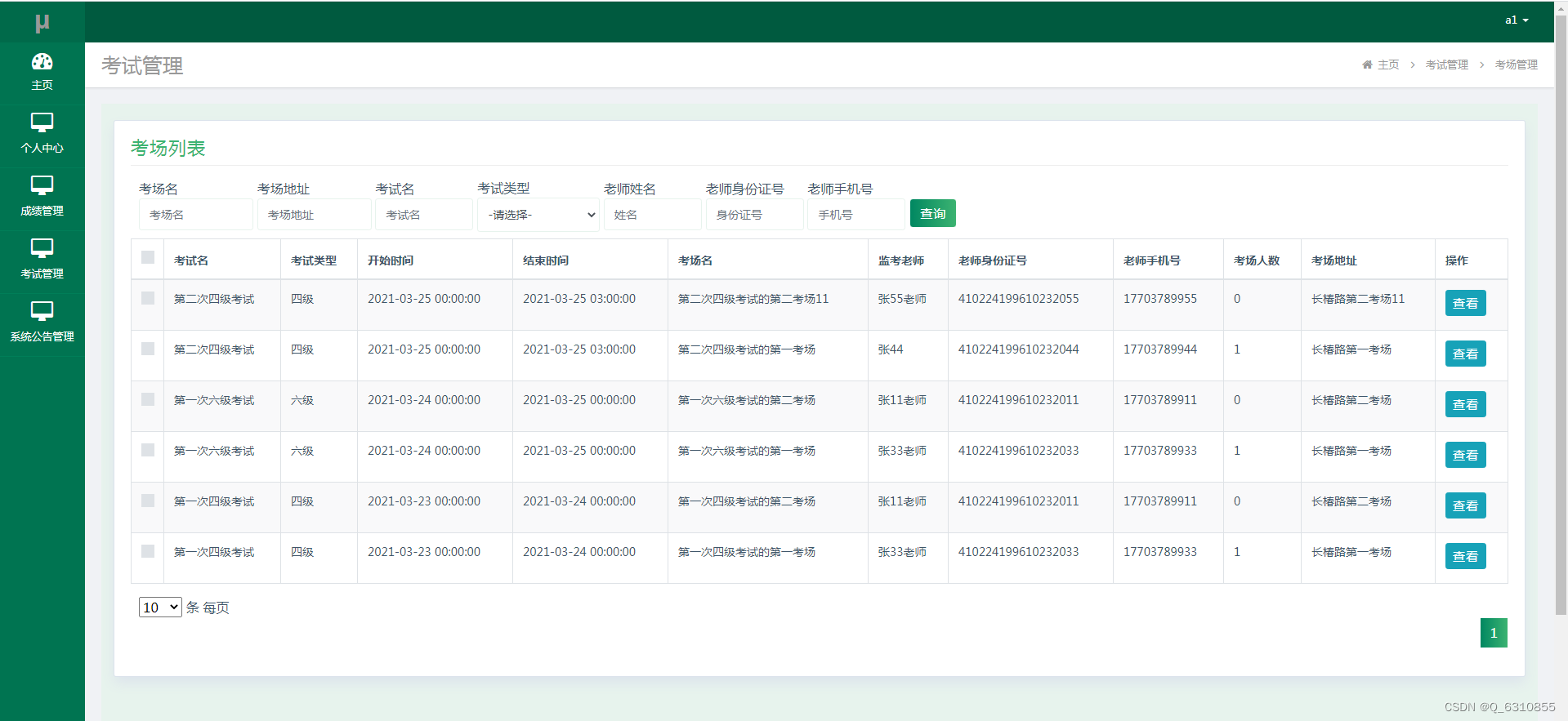Click 查看 for 第一次六级考试的第一考场

1465,455
